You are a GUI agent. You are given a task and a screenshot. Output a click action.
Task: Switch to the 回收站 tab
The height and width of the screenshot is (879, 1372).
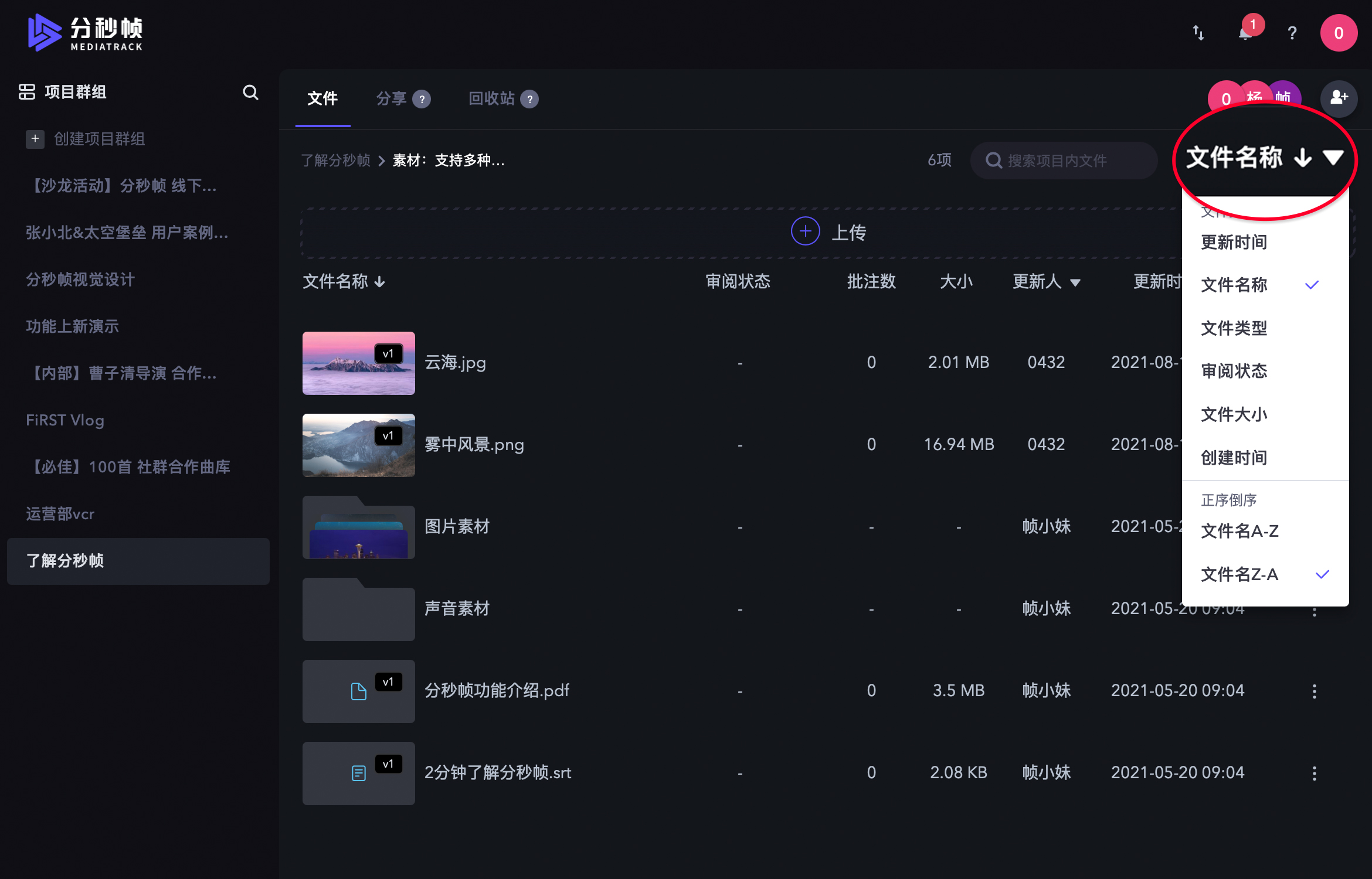pos(491,98)
